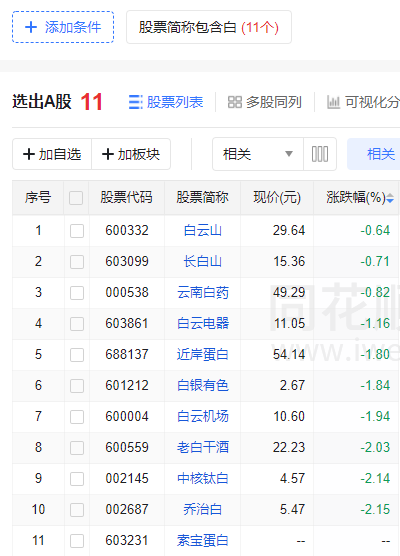Open the 乔治白 stock link
Image resolution: width=400 pixels, height=556 pixels.
tap(202, 510)
